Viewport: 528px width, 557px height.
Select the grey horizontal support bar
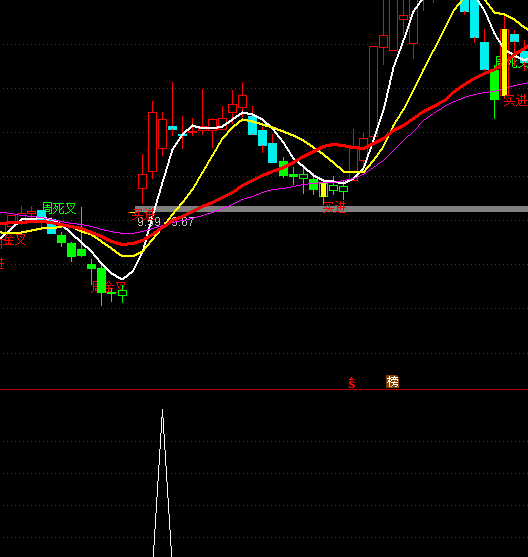pos(332,209)
